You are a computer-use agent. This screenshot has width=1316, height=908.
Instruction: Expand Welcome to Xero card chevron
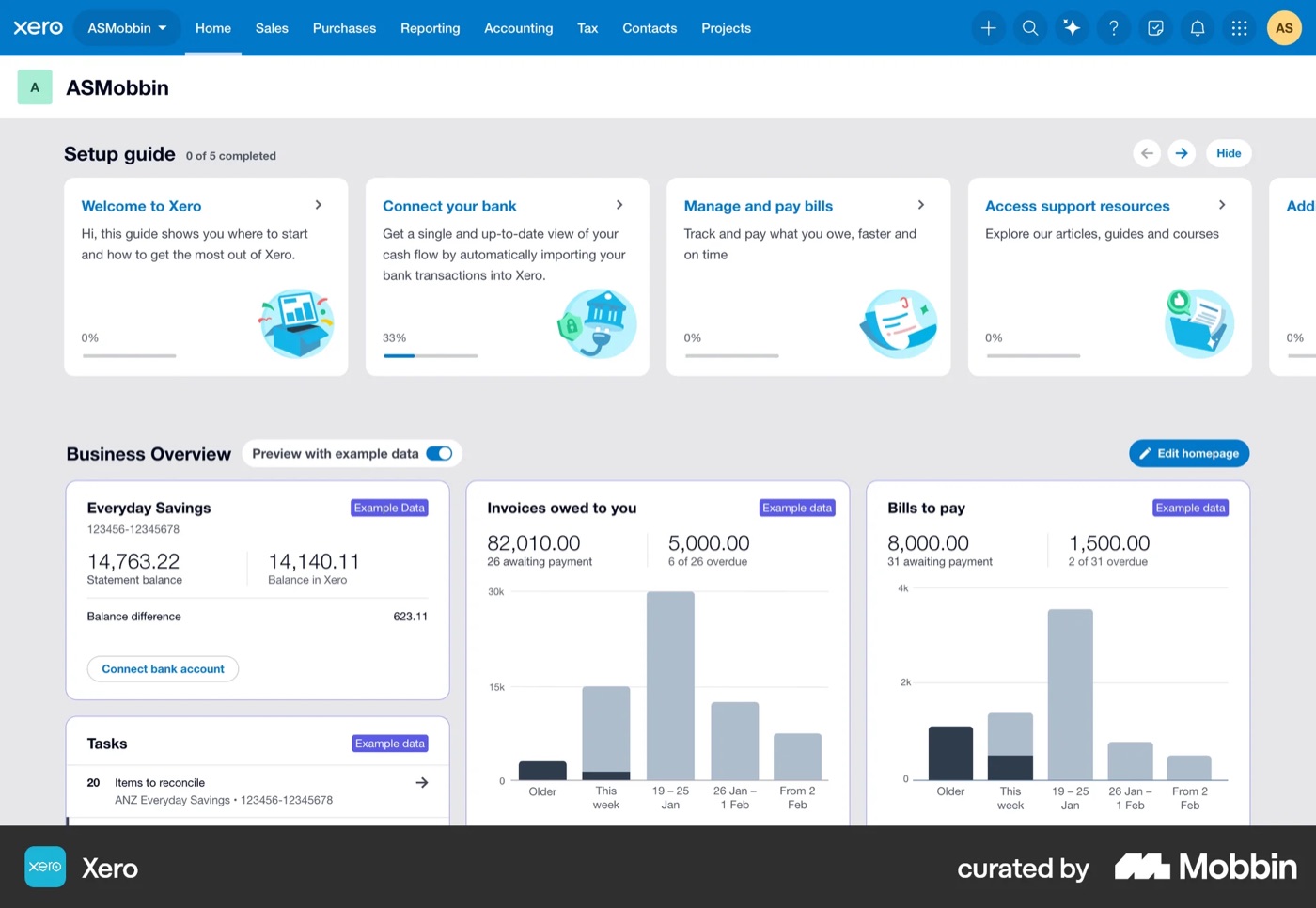pos(319,205)
